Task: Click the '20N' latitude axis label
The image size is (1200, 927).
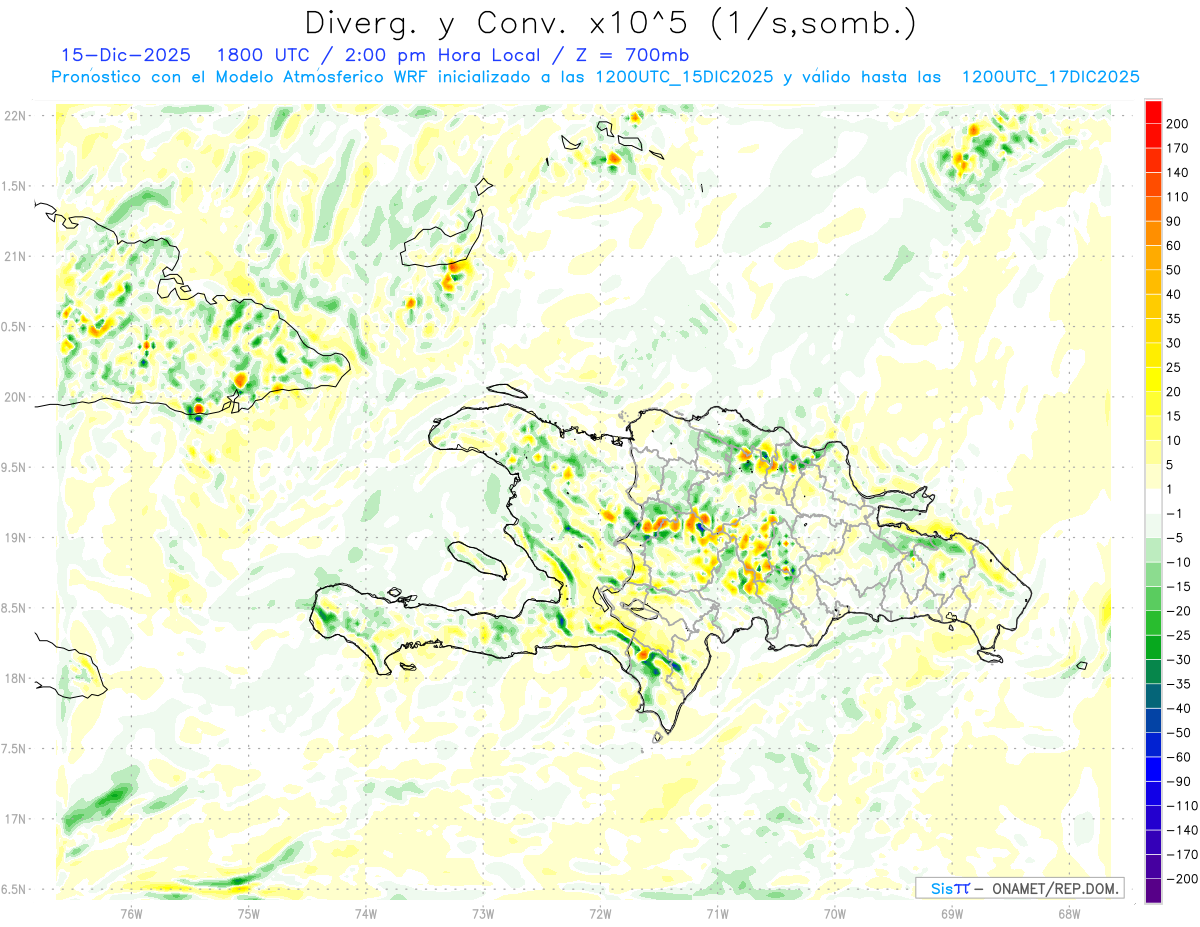Action: point(17,397)
